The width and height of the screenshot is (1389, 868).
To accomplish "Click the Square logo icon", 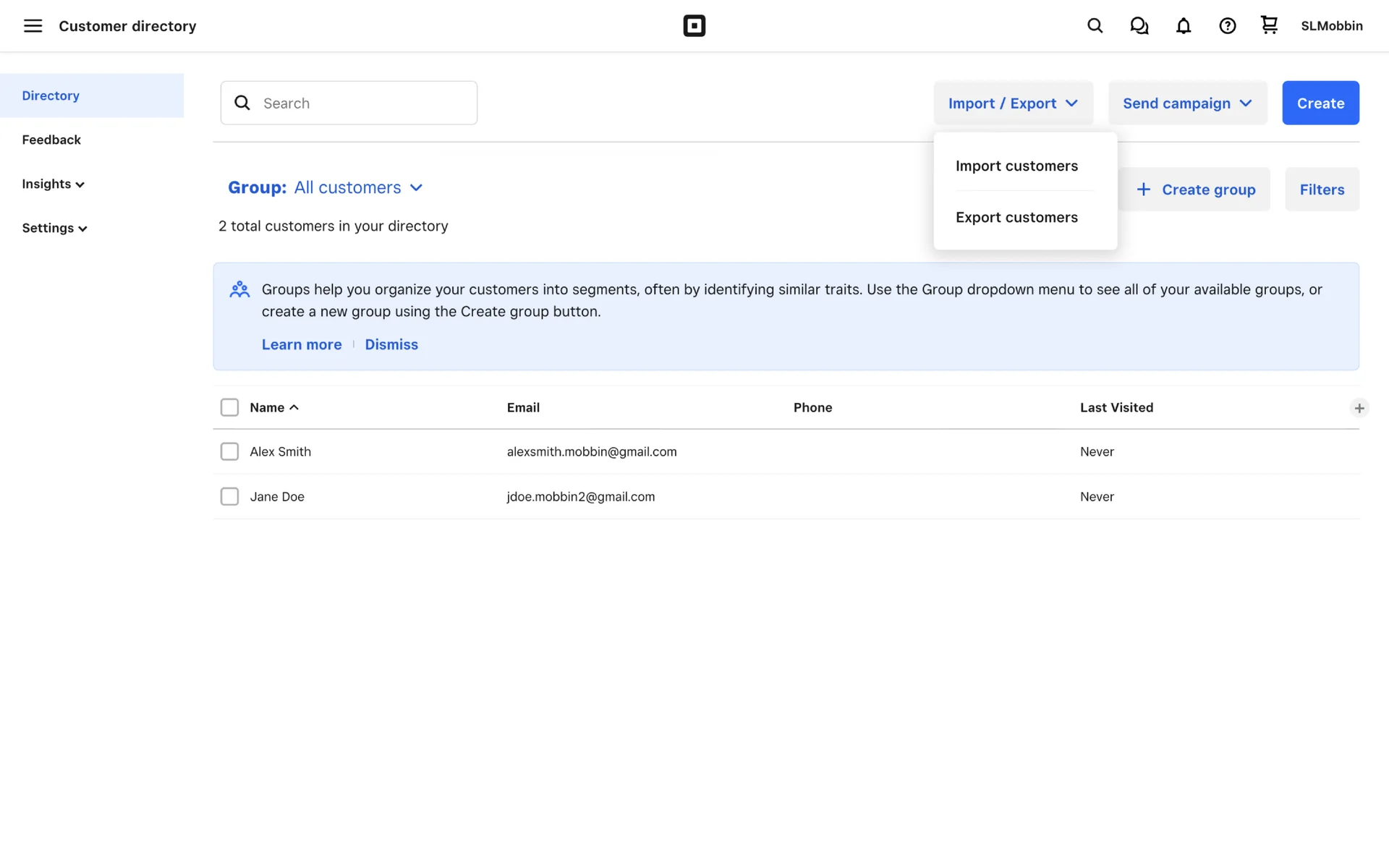I will point(694,26).
